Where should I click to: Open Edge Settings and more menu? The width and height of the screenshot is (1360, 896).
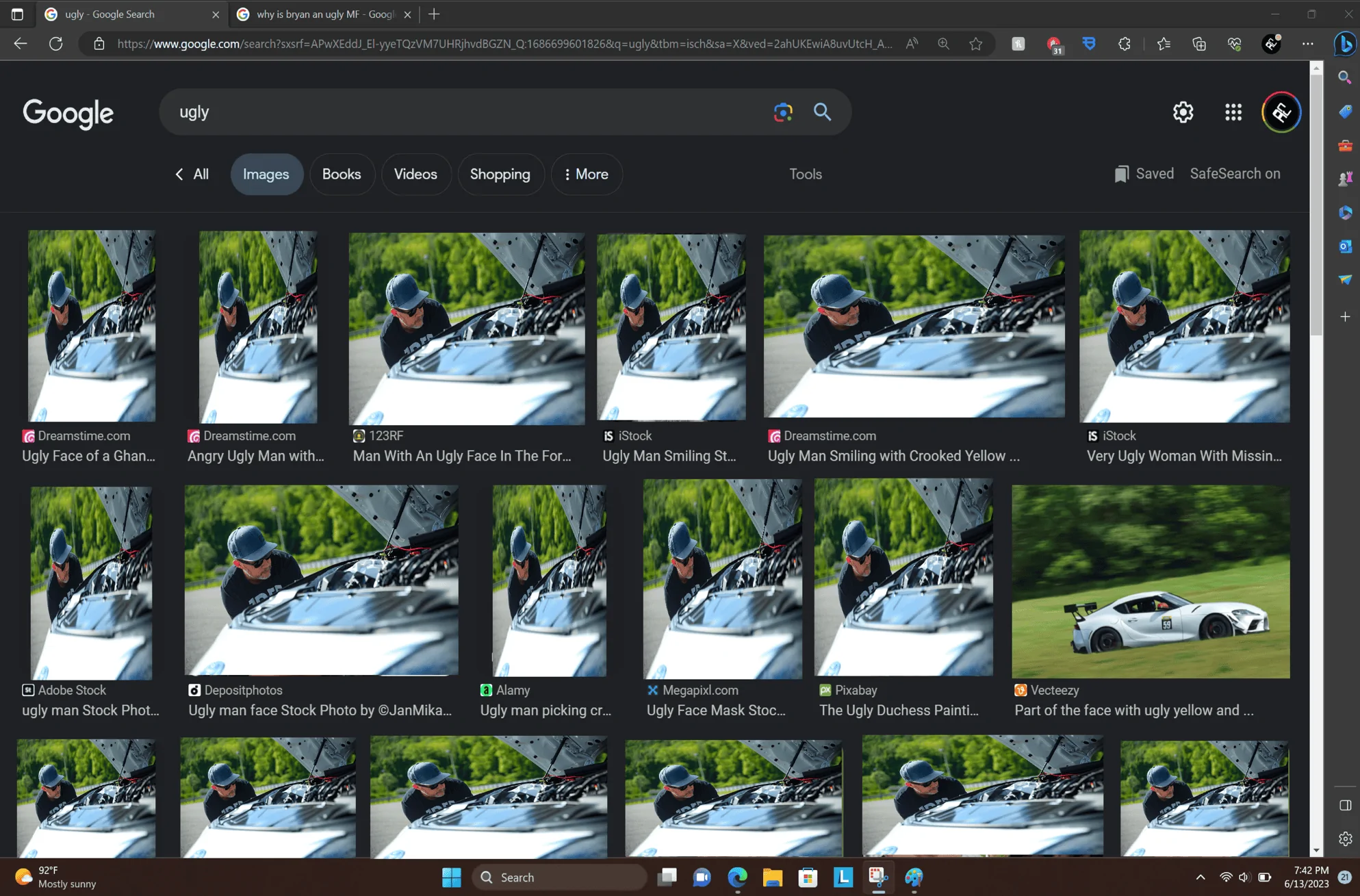tap(1307, 44)
